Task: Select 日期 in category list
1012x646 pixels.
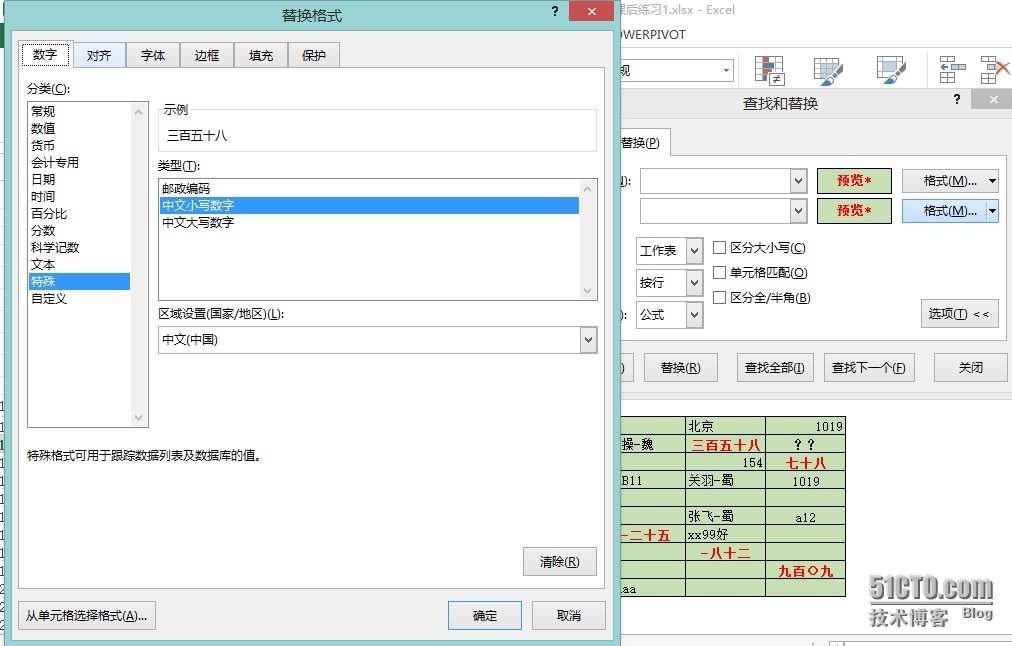Action: (x=79, y=179)
